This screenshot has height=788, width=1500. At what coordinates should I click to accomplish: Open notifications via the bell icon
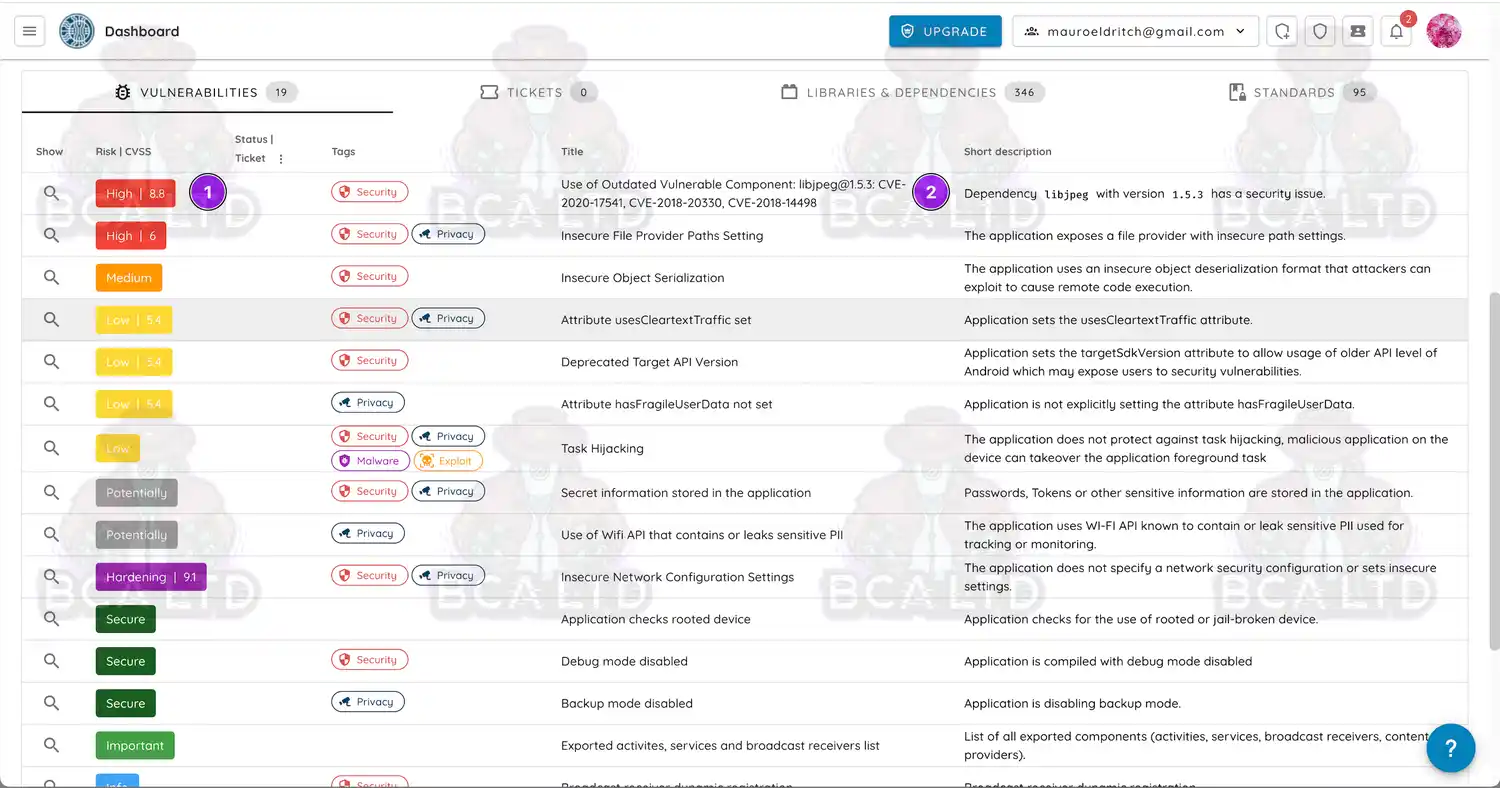click(x=1396, y=31)
